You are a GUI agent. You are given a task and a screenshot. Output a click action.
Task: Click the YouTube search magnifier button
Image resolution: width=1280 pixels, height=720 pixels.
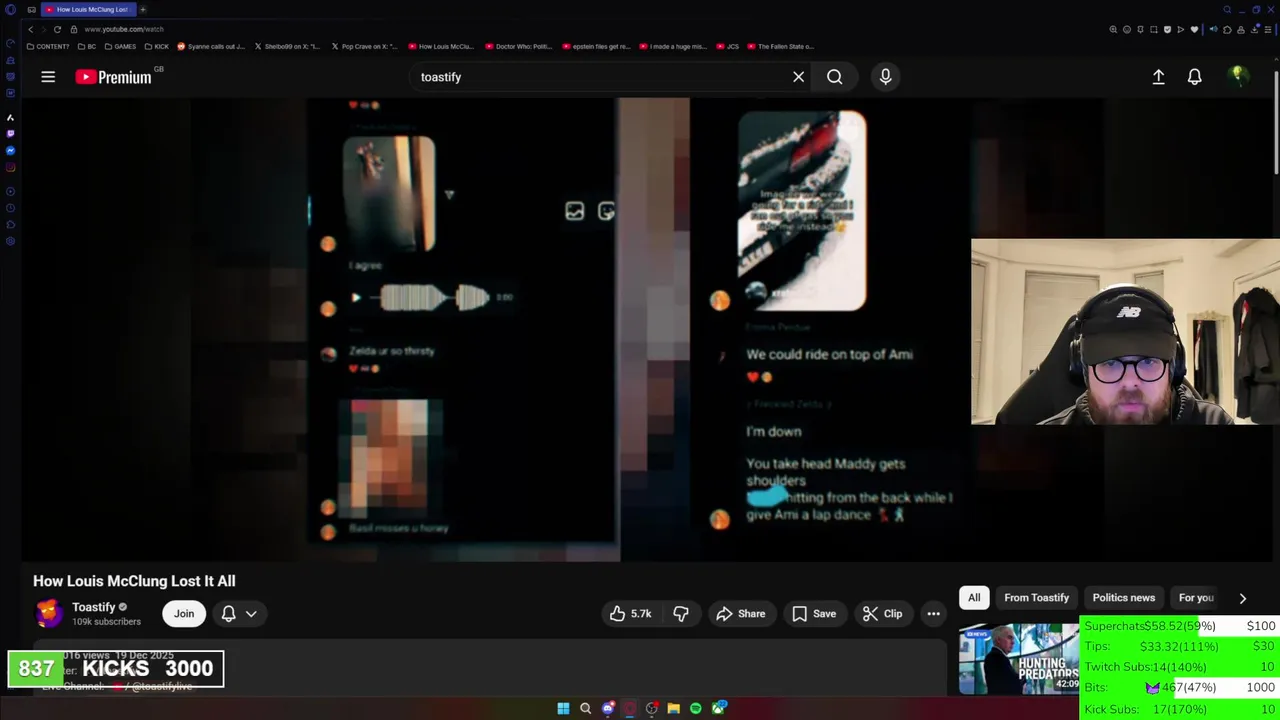point(835,77)
